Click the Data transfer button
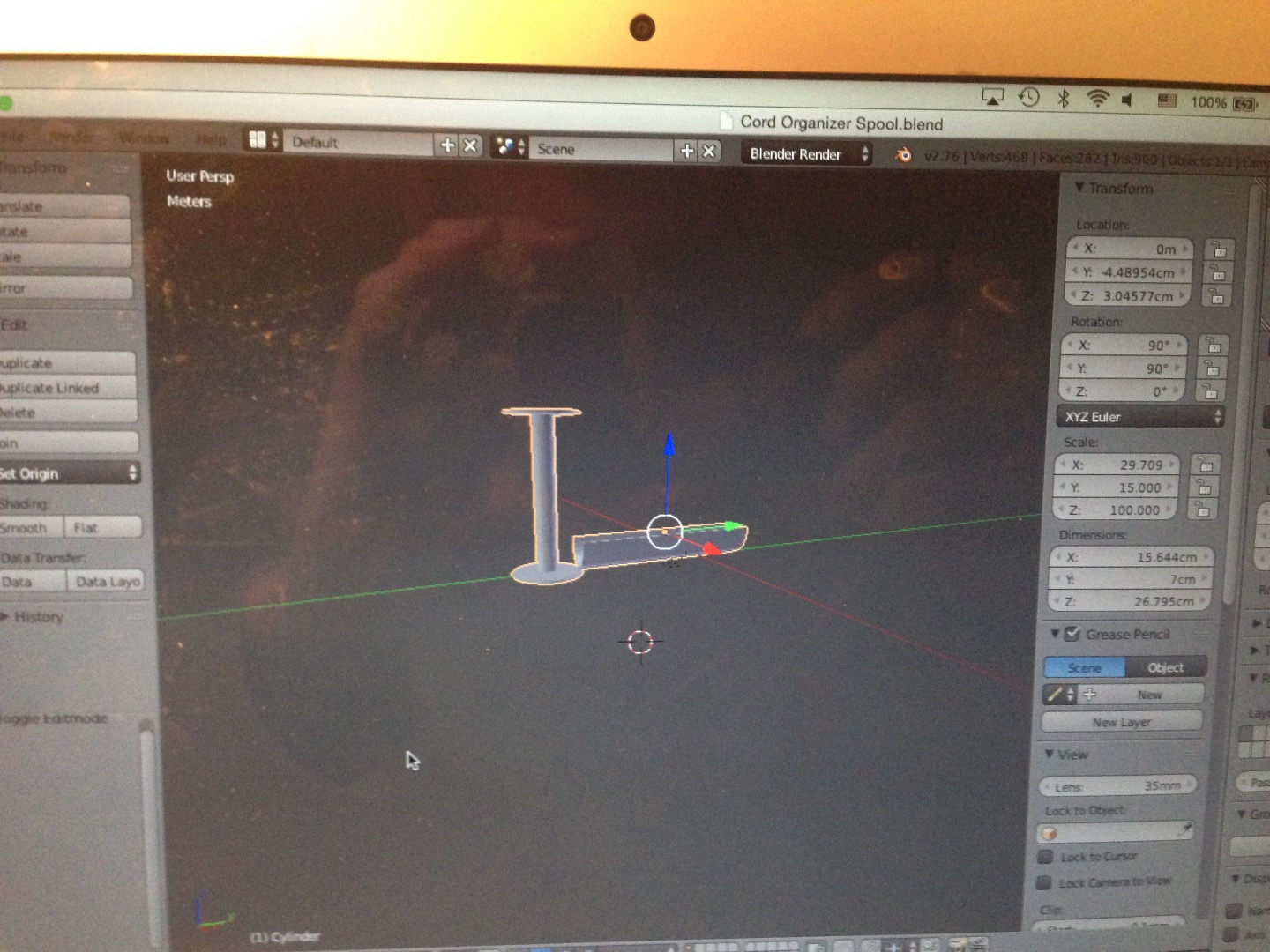The height and width of the screenshot is (952, 1270). click(32, 581)
